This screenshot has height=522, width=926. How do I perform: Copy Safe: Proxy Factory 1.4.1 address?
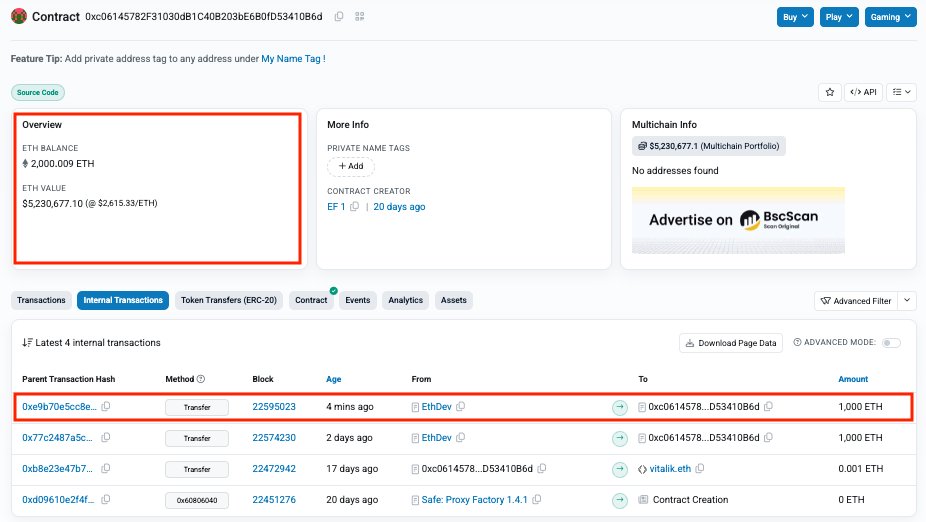coord(536,500)
